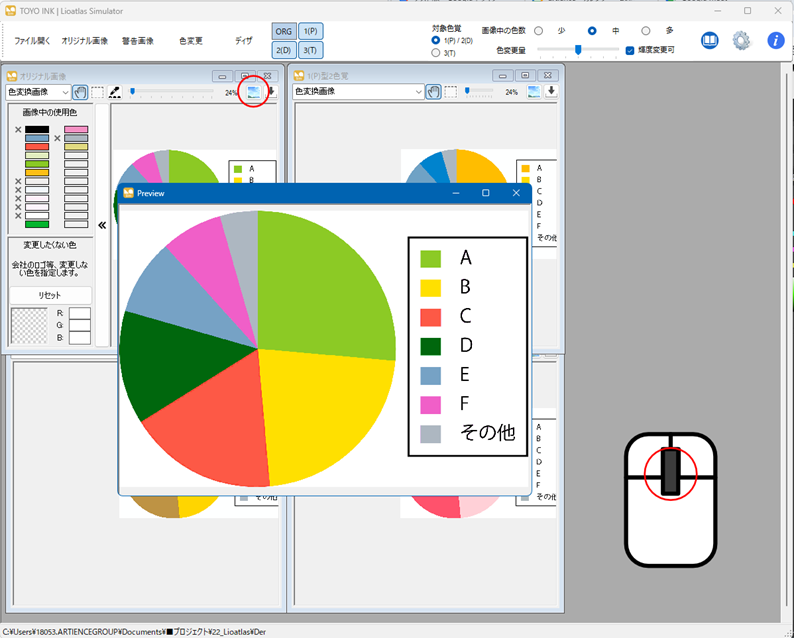This screenshot has width=794, height=638.
Task: Select the 3(T) color vision radio button
Action: point(436,52)
